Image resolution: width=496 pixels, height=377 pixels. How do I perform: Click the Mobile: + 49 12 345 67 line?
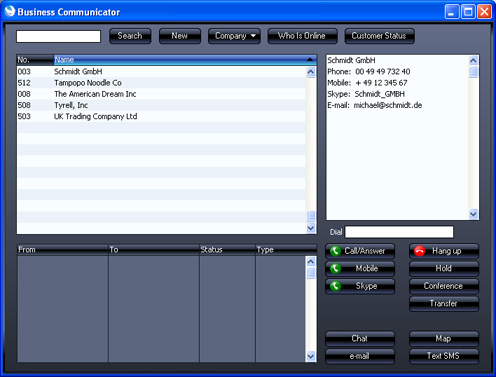tap(367, 83)
